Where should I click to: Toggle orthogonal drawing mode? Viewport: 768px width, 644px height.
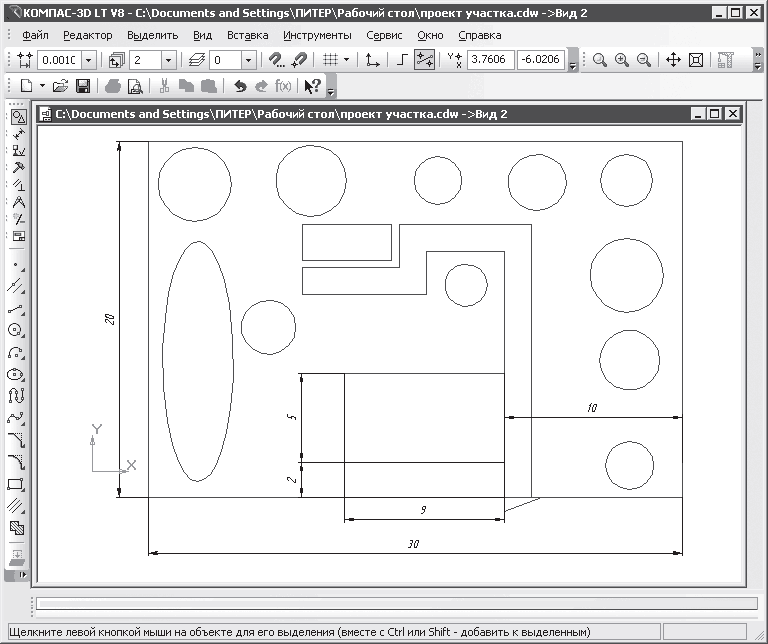(x=402, y=60)
